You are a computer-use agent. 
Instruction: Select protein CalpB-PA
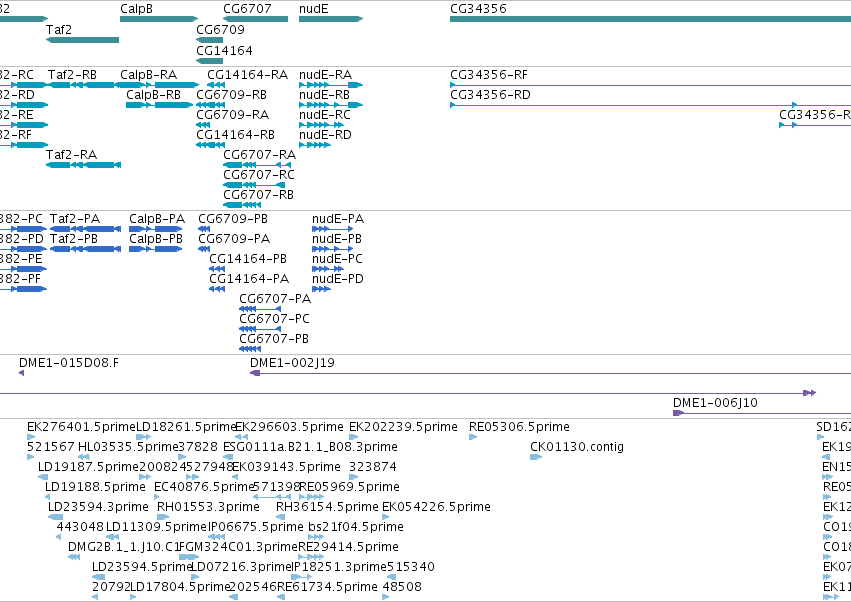pos(157,219)
